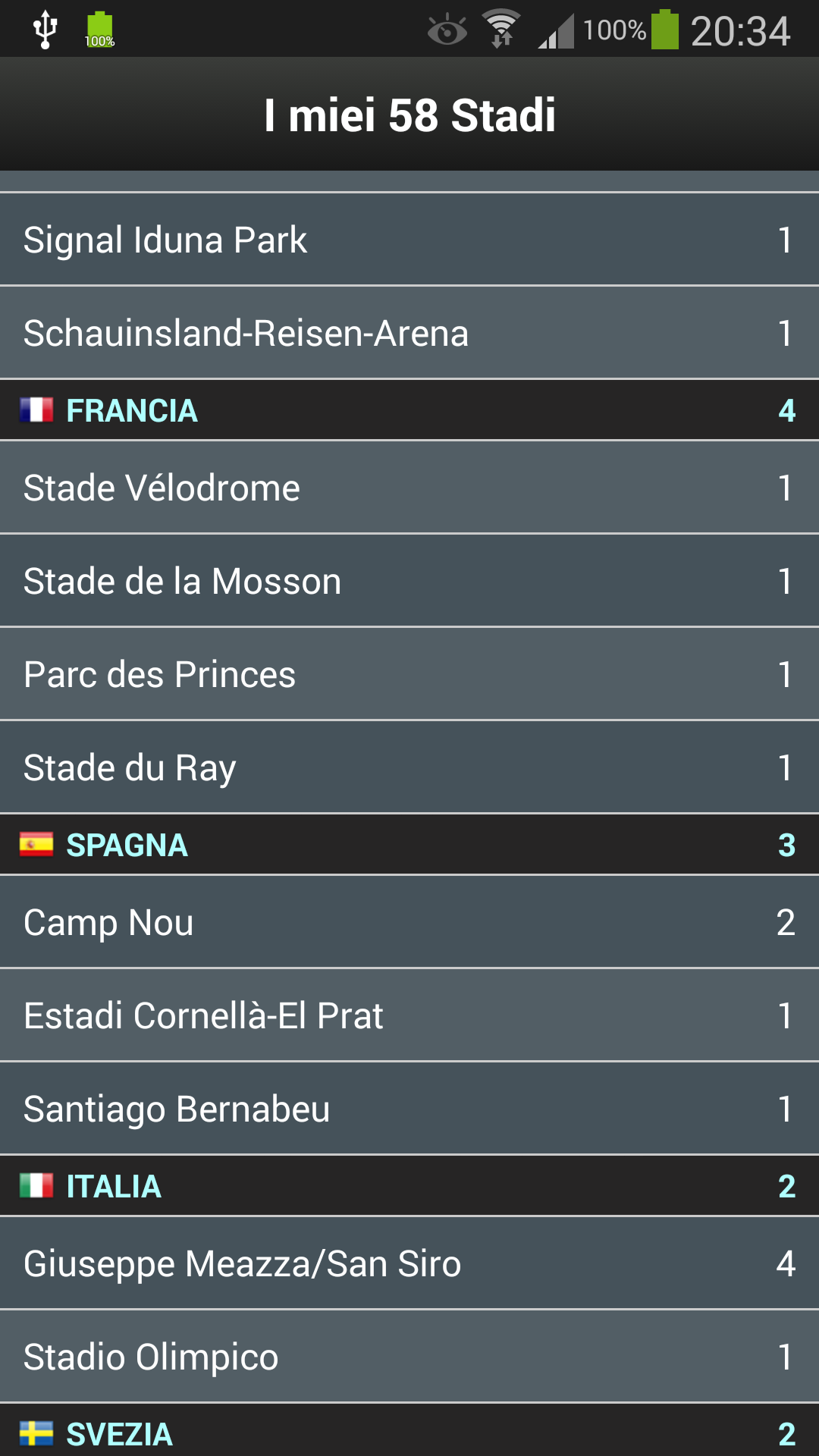The width and height of the screenshot is (819, 1456).
Task: Tap the I miei 58 Stadi title
Action: [409, 115]
